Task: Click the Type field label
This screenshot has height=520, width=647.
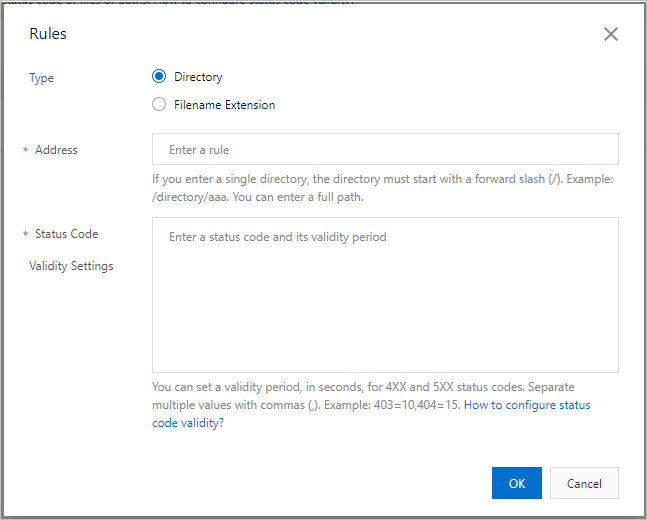Action: pos(42,78)
